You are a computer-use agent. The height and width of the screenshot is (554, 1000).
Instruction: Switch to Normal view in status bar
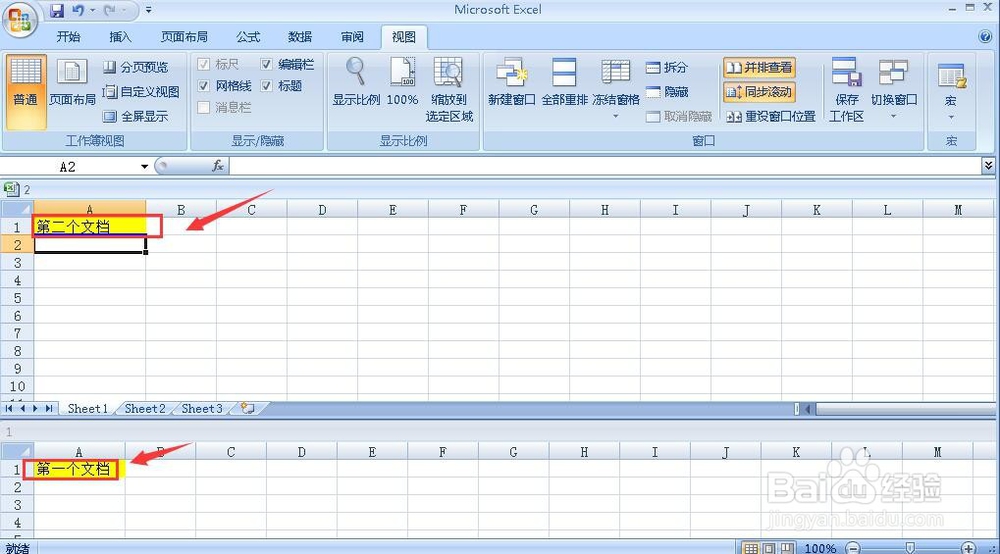[751, 548]
